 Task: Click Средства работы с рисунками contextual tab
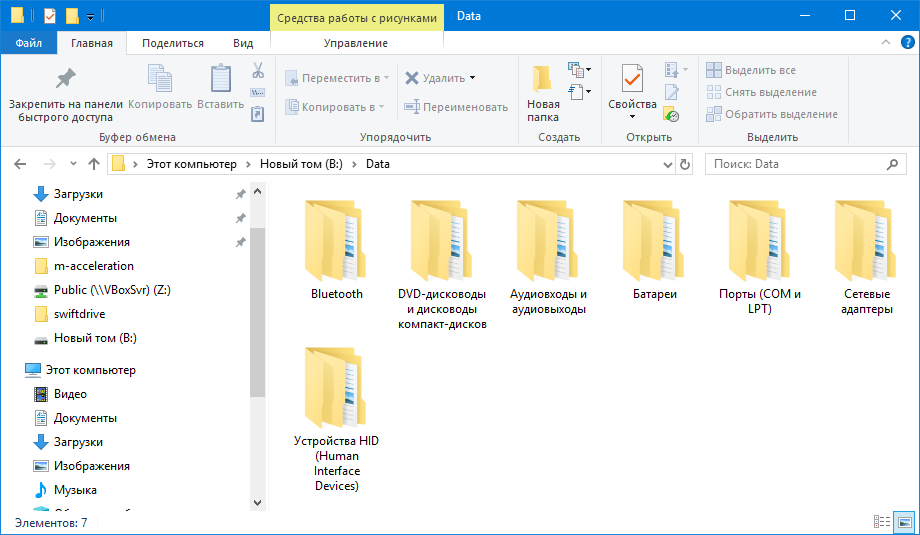tap(357, 18)
